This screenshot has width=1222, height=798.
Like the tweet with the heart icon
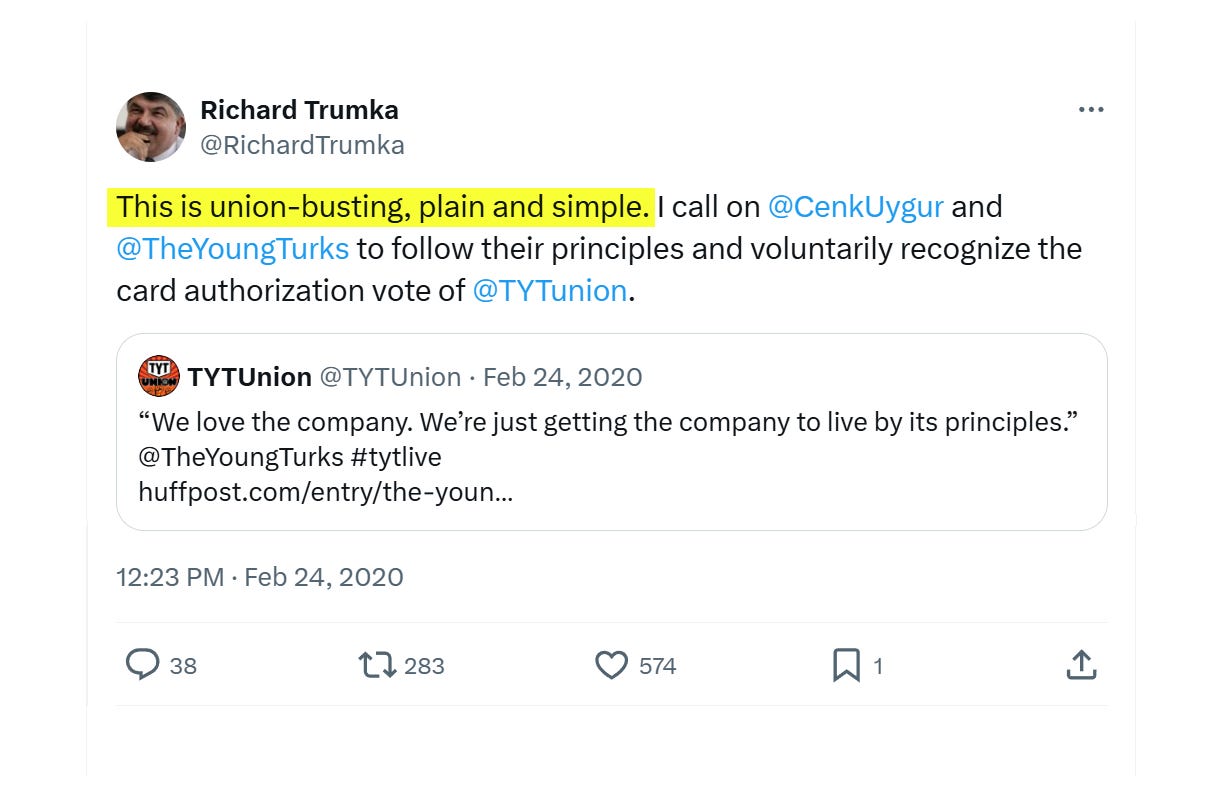point(611,665)
